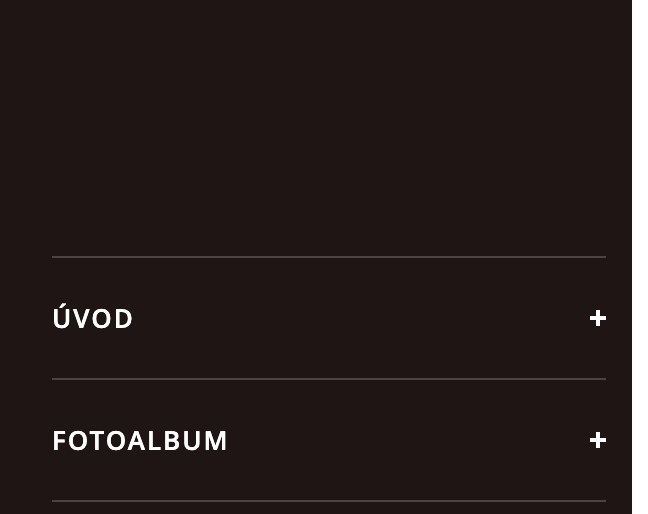Show FOTOALBUM submenu using its plus sign
Screen dimensions: 648x514
click(598, 440)
